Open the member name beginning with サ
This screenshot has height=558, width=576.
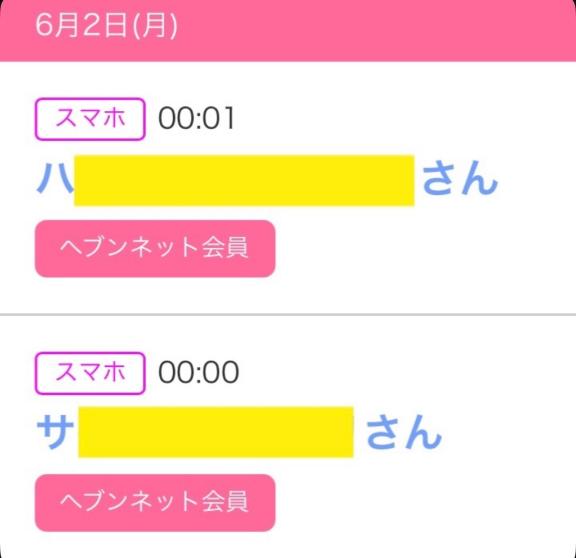[x=239, y=432]
